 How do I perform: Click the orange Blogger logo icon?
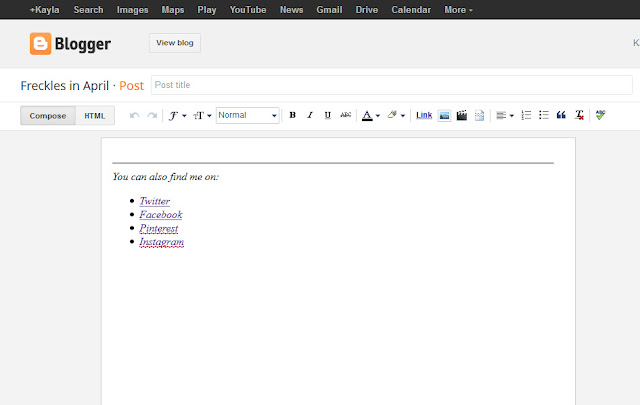40,44
